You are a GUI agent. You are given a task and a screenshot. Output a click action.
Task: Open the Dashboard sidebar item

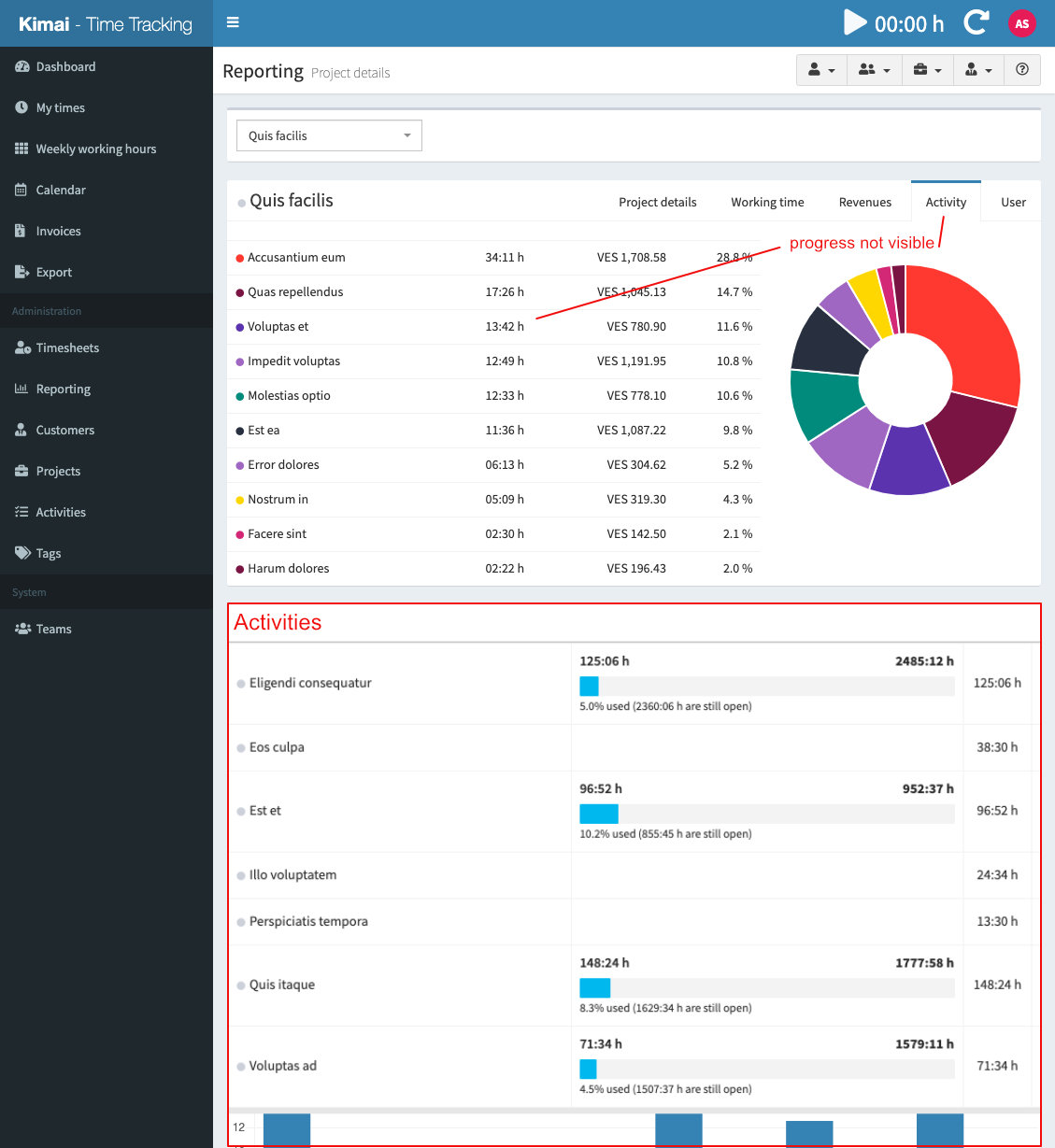(x=107, y=66)
